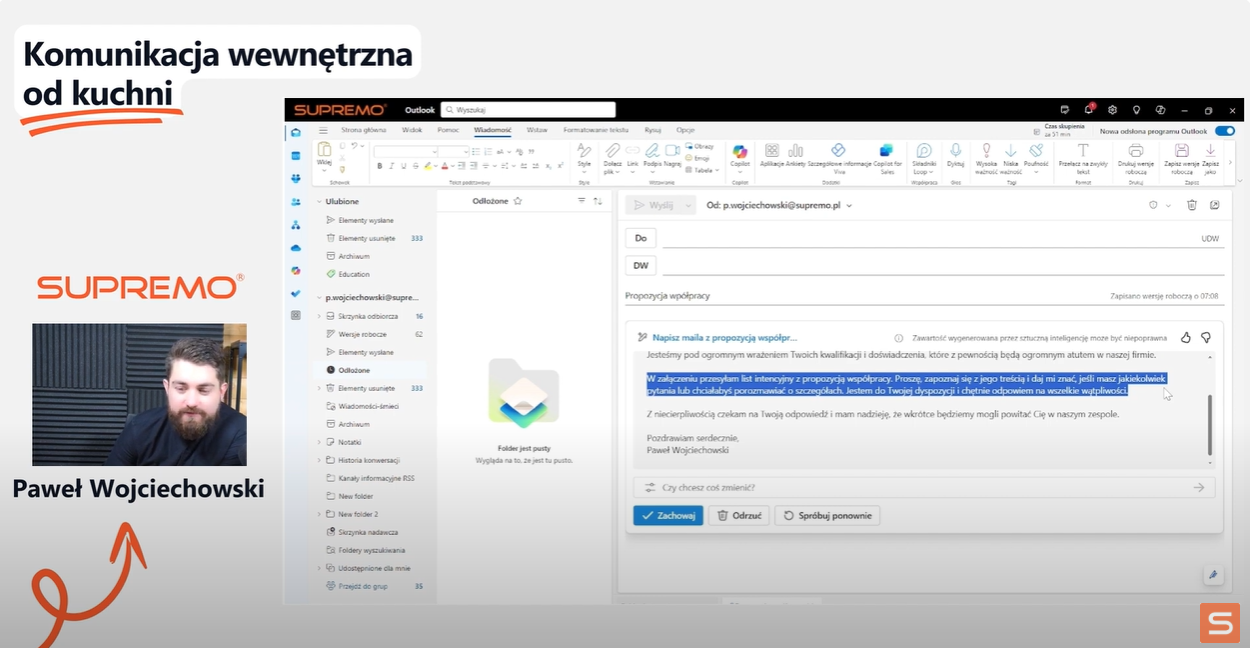Click the UDW link
1250x648 pixels.
click(1210, 239)
